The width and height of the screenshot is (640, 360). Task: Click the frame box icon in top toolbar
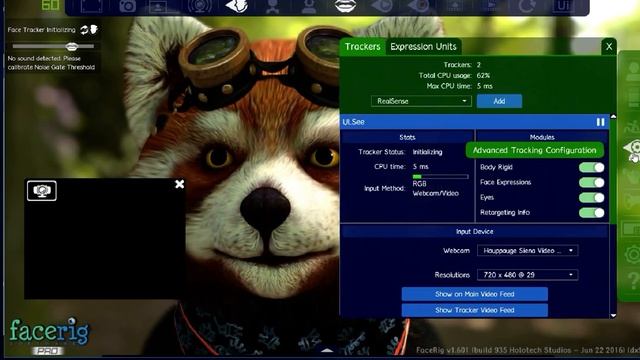(91, 6)
